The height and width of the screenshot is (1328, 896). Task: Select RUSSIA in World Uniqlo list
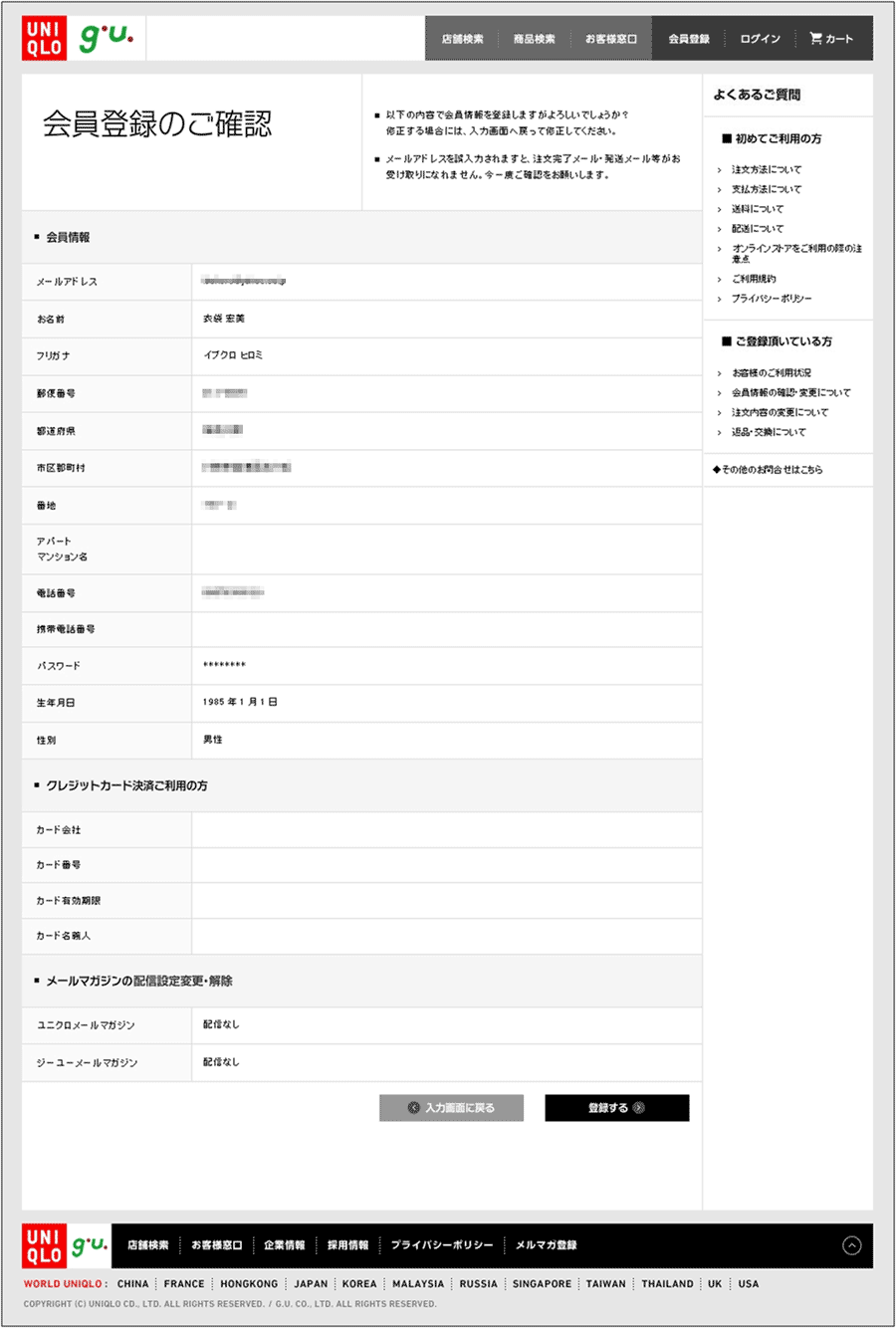(x=479, y=1284)
